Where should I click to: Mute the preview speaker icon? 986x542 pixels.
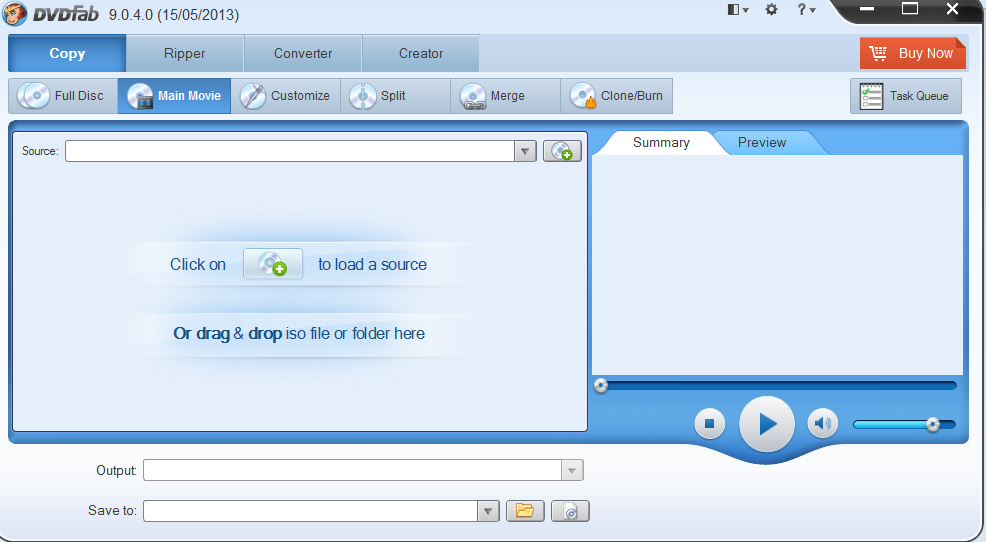pyautogui.click(x=823, y=424)
